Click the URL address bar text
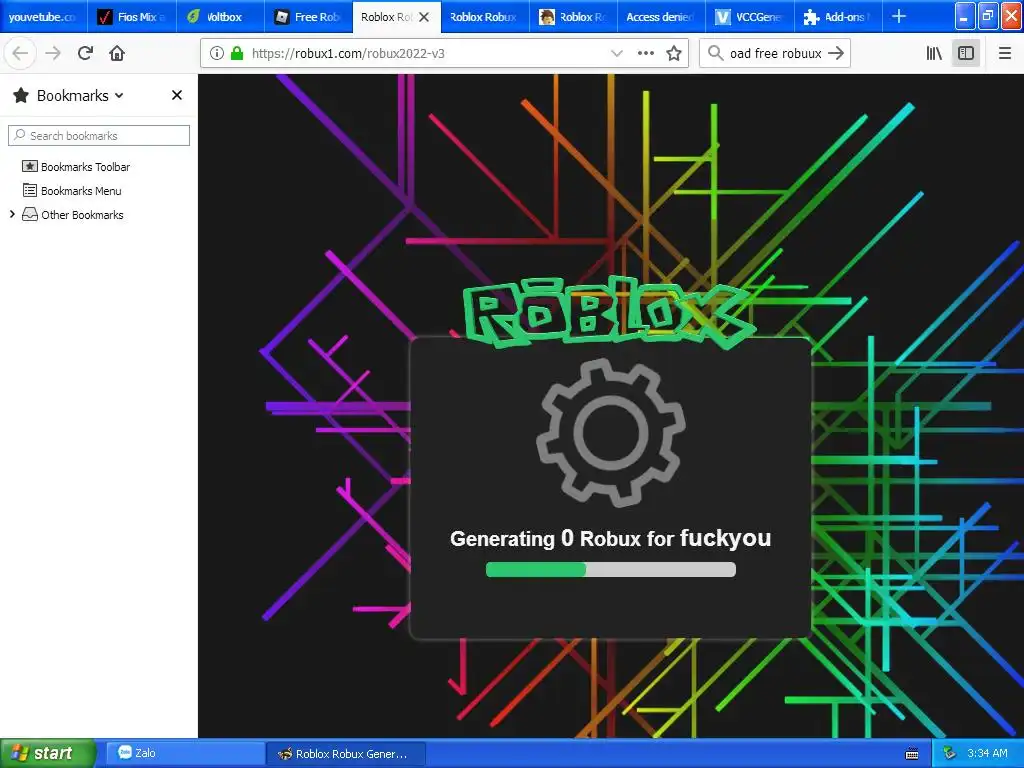 pyautogui.click(x=348, y=54)
